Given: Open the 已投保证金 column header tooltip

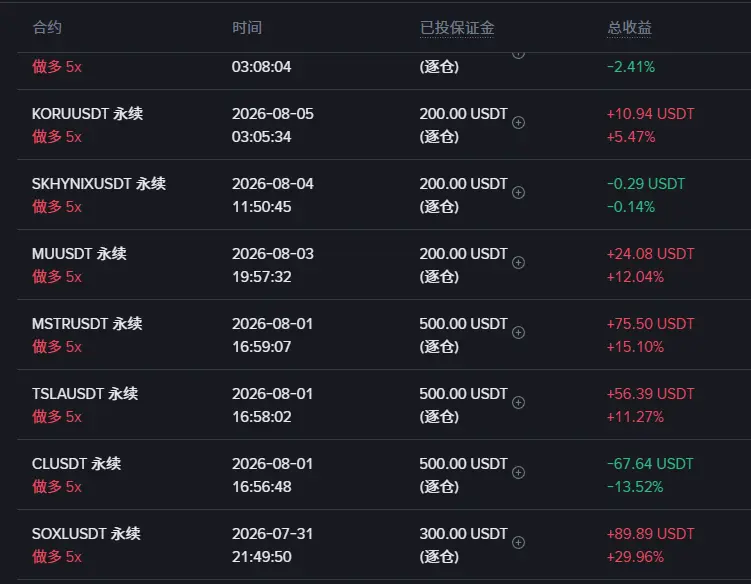Looking at the screenshot, I should coord(457,28).
